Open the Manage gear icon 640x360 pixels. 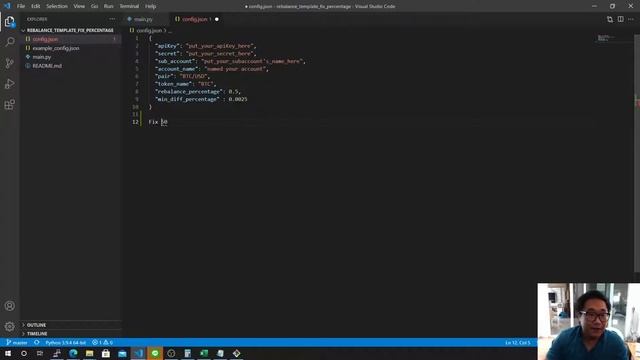coord(10,327)
